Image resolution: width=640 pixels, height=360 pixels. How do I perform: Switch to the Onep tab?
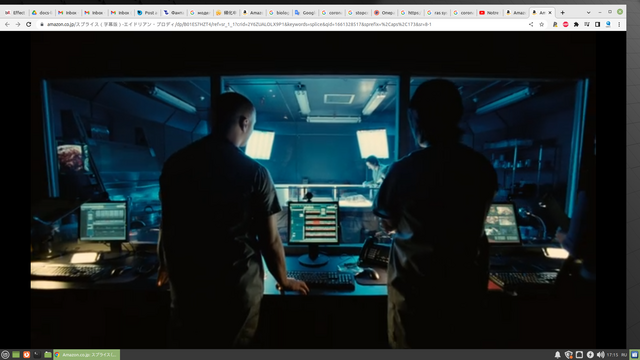coord(384,13)
